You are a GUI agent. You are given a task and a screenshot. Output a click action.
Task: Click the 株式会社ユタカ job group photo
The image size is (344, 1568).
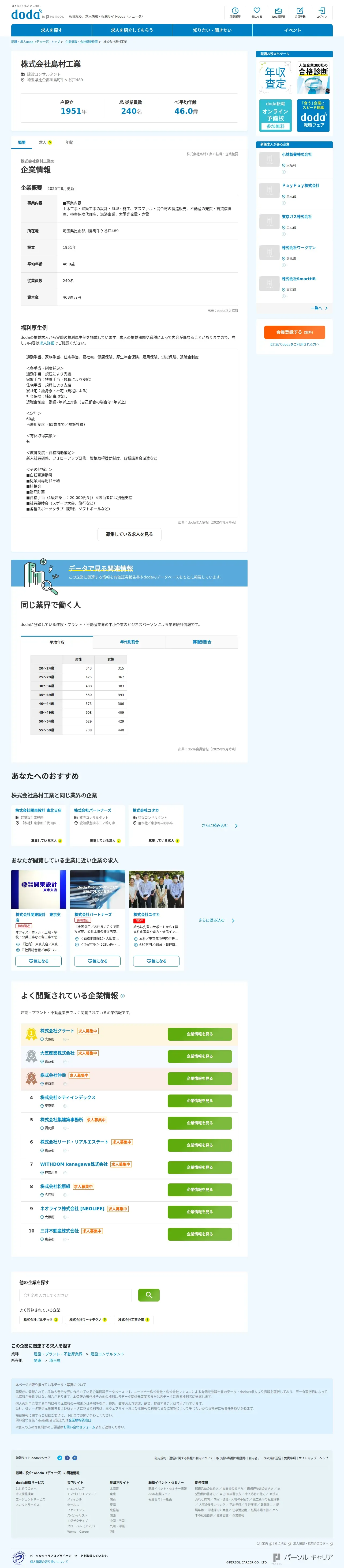(156, 890)
